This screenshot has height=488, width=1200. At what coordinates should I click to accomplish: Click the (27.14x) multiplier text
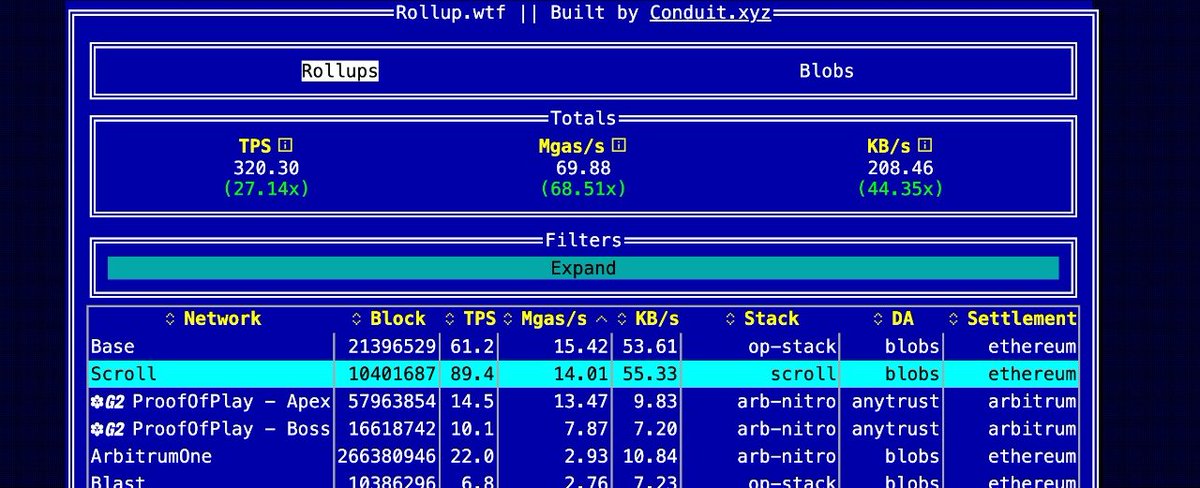[266, 189]
